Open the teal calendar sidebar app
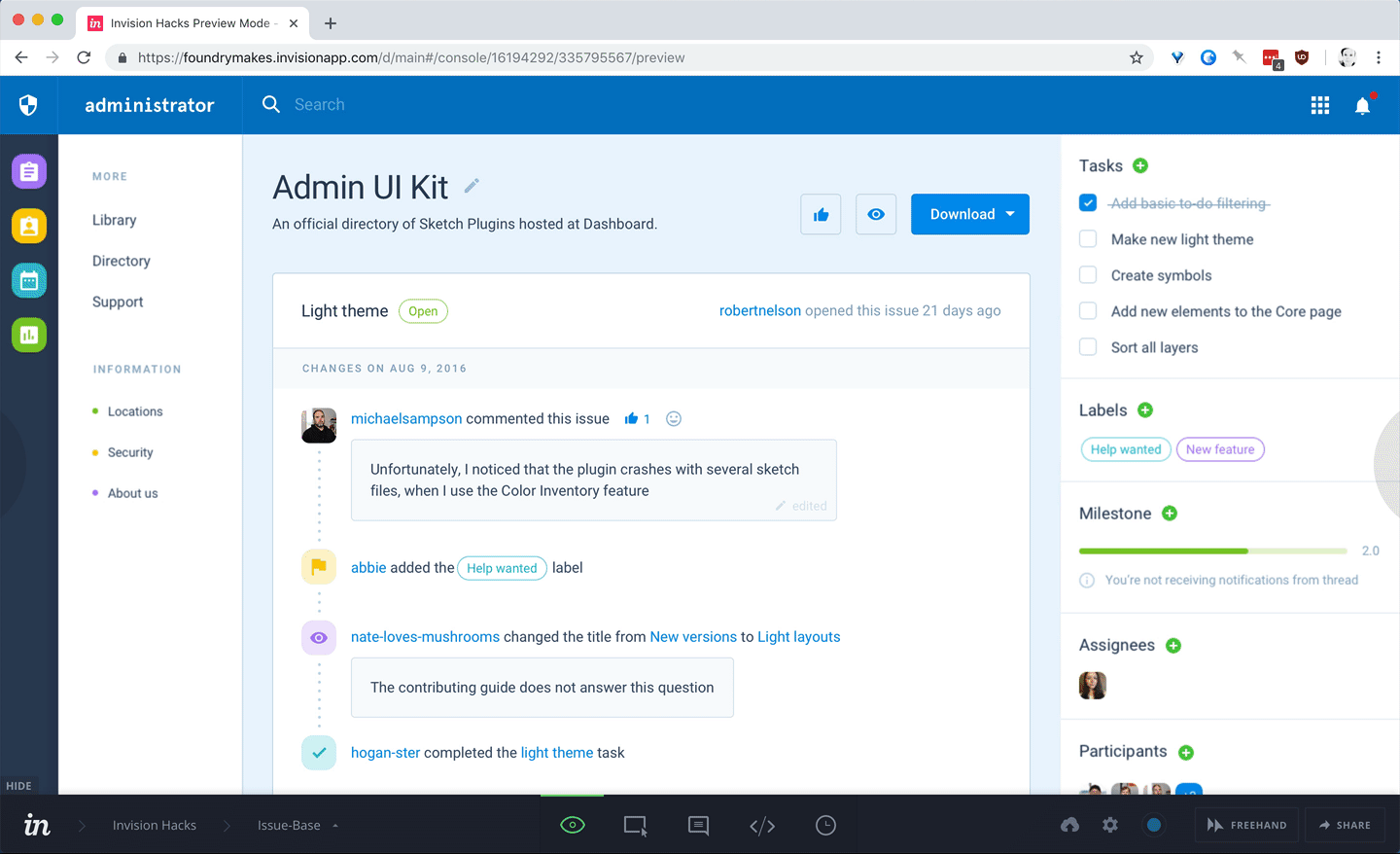The width and height of the screenshot is (1400, 854). pyautogui.click(x=29, y=281)
